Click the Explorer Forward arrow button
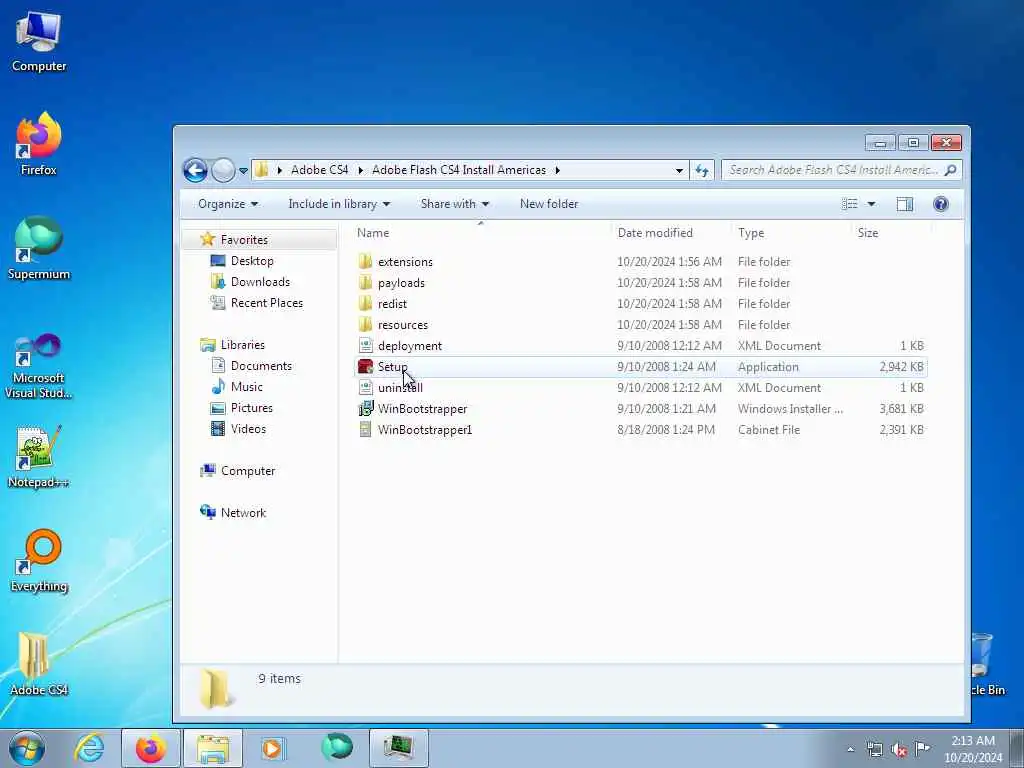Screen dimensions: 1024x768 pos(223,170)
